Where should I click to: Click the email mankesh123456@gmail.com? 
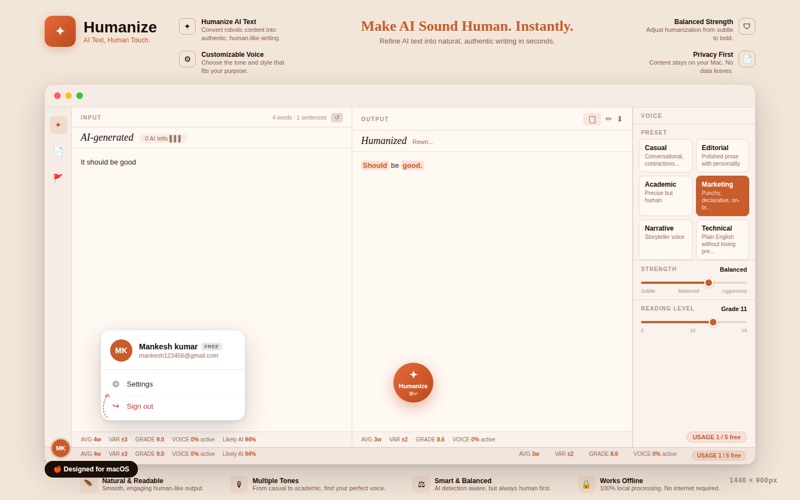(179, 356)
